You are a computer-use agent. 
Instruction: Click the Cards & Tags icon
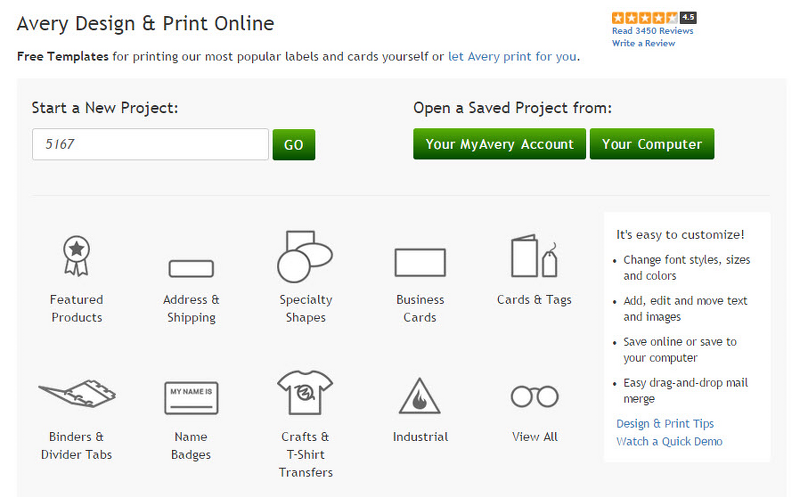click(x=534, y=257)
